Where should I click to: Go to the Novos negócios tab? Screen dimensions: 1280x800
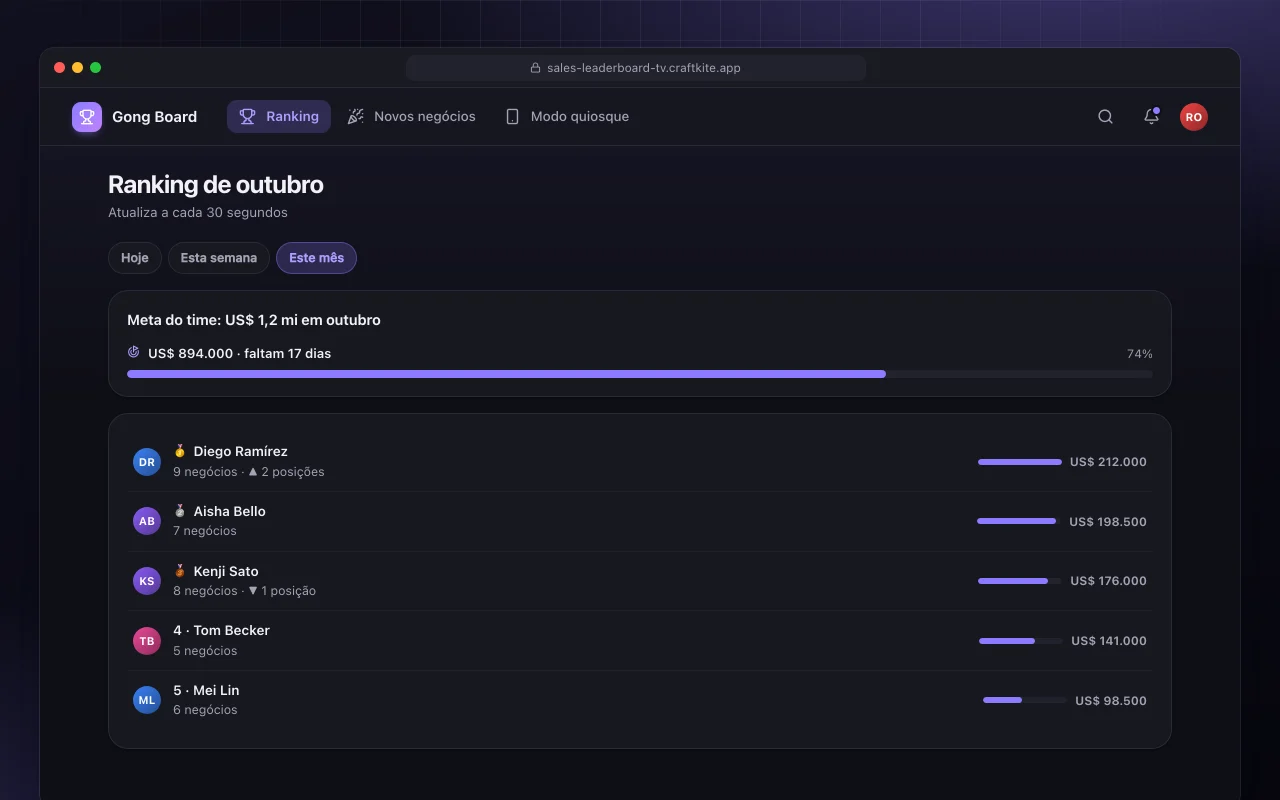pos(411,117)
